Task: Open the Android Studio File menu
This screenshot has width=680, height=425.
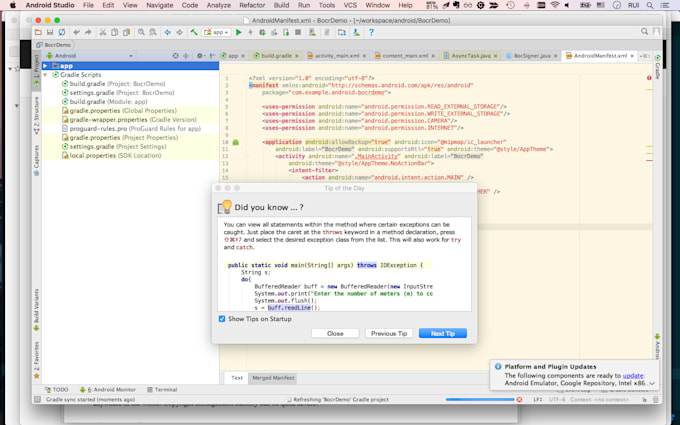Action: [x=88, y=5]
